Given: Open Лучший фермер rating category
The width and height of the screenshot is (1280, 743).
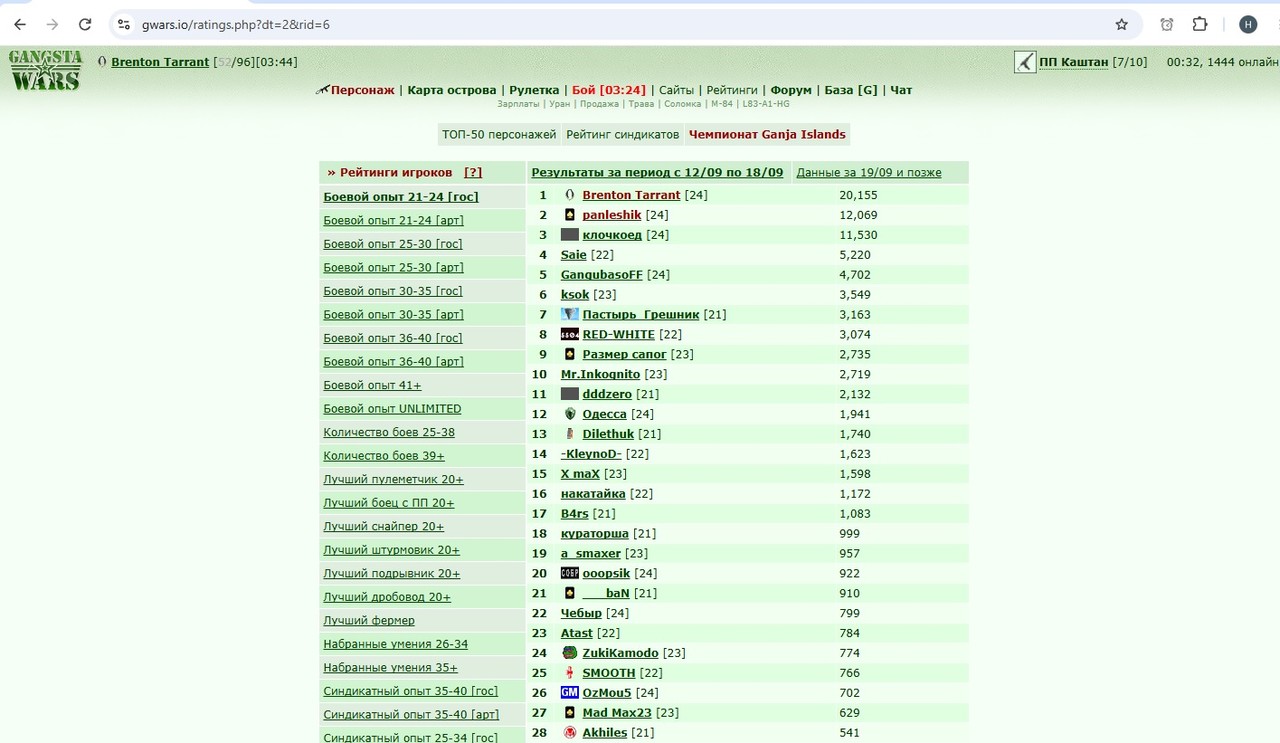Looking at the screenshot, I should pyautogui.click(x=369, y=621).
